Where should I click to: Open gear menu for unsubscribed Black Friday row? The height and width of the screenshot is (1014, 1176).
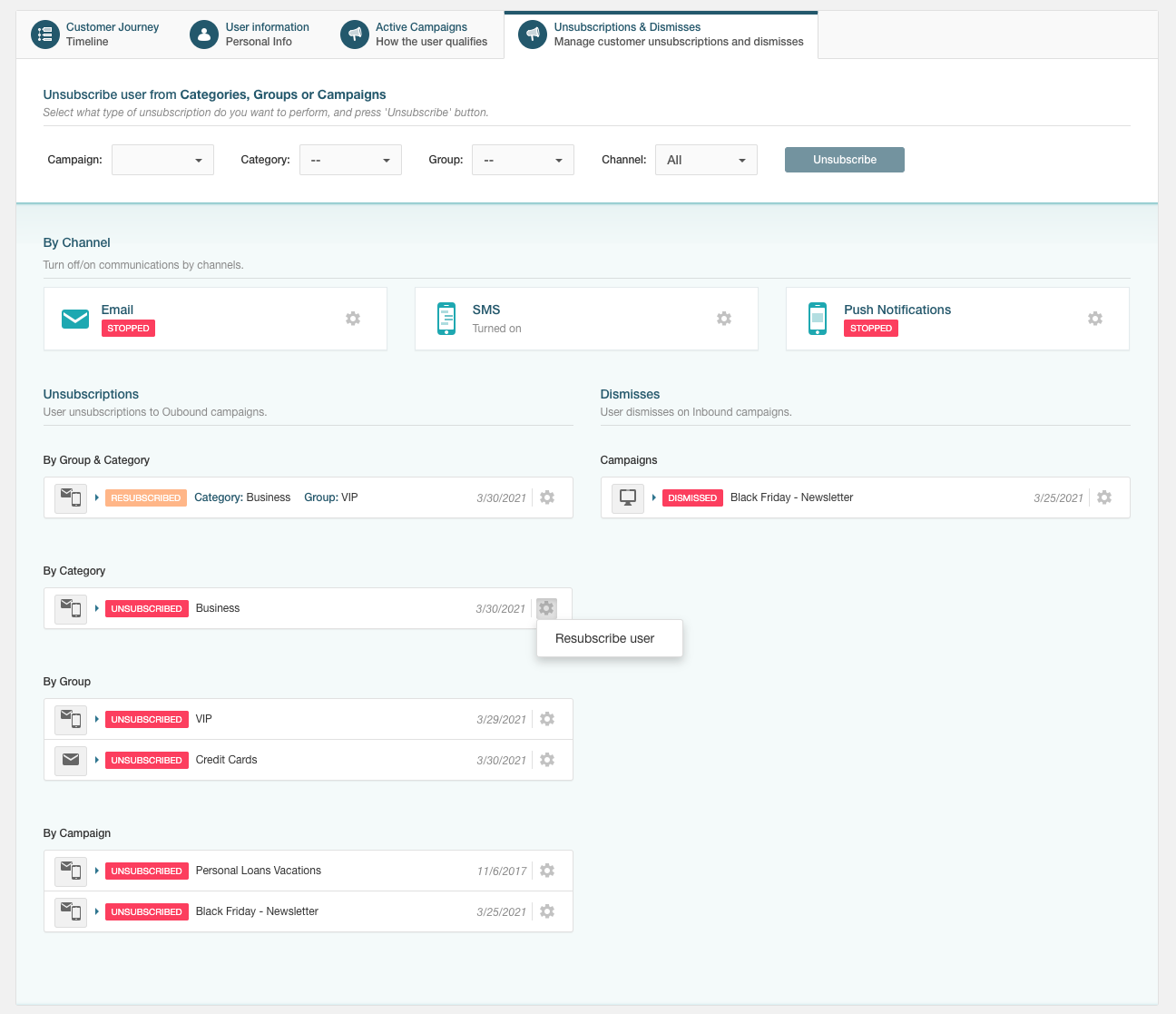547,911
